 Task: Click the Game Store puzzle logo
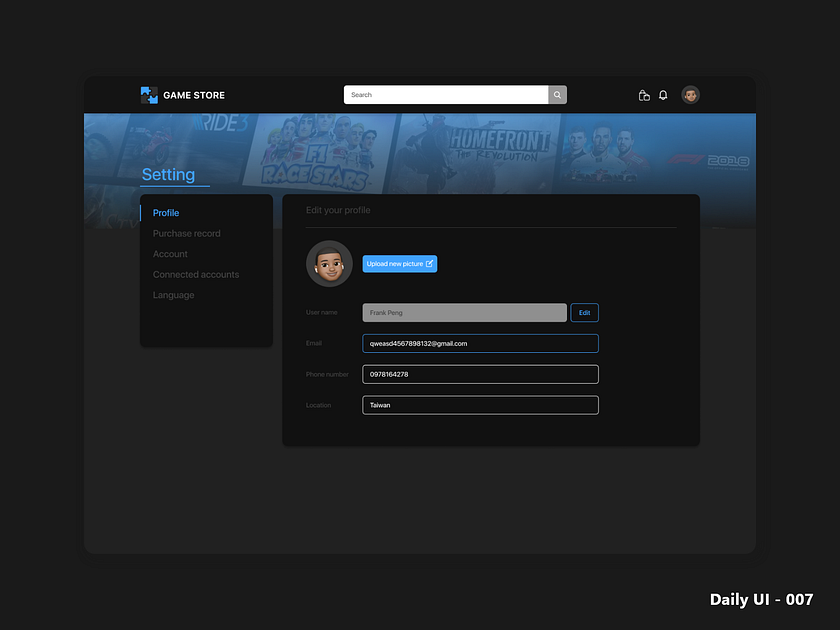click(x=149, y=94)
